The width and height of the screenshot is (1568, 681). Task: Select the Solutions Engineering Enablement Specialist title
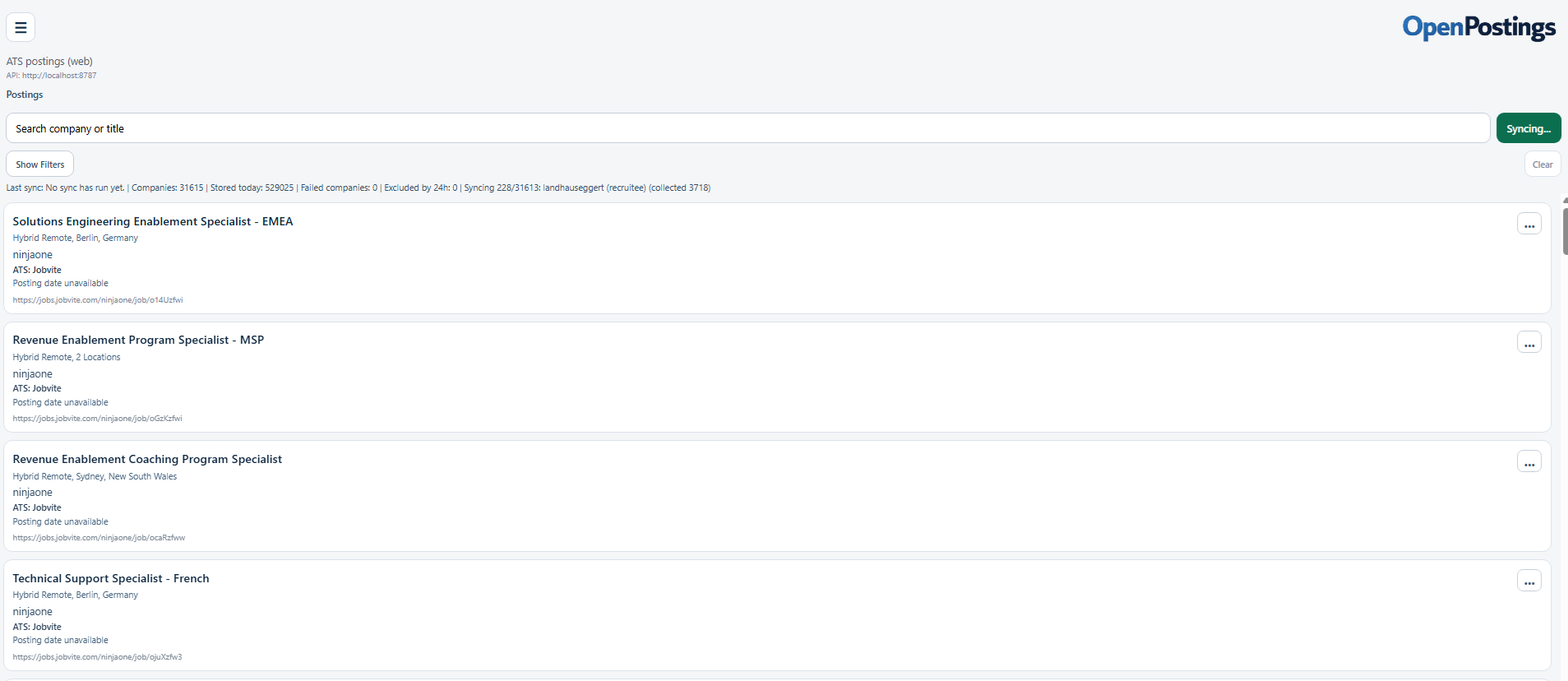tap(153, 221)
